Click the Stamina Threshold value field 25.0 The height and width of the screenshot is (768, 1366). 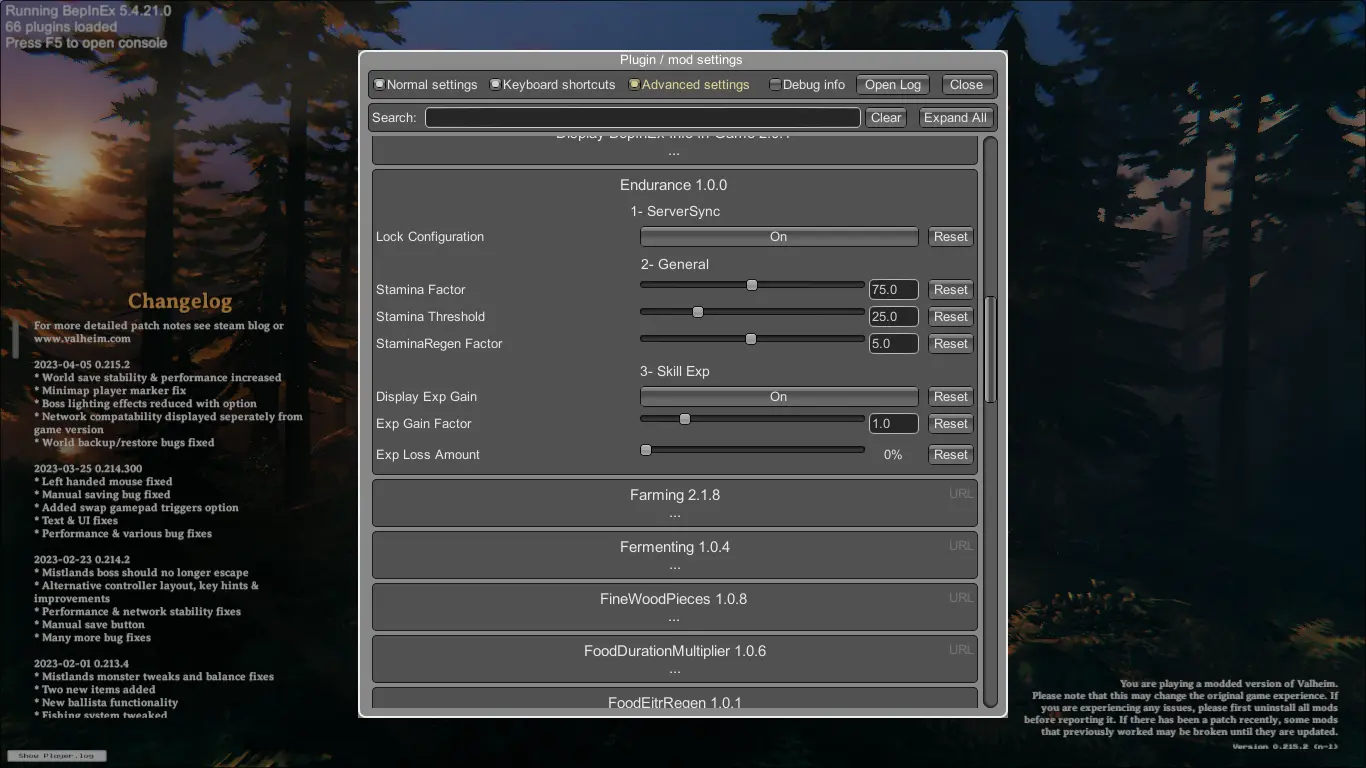point(893,317)
